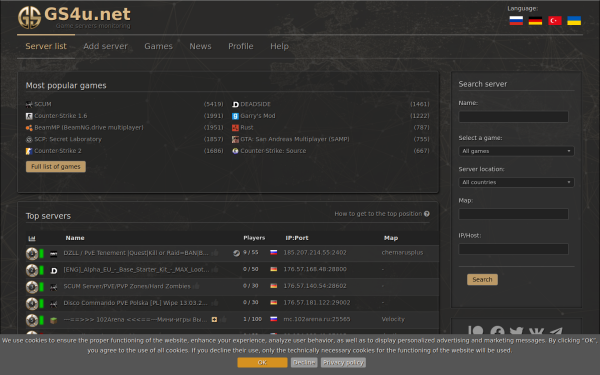Screen dimensions: 600x375
Task: Decline cookies button
Action: coord(304,363)
